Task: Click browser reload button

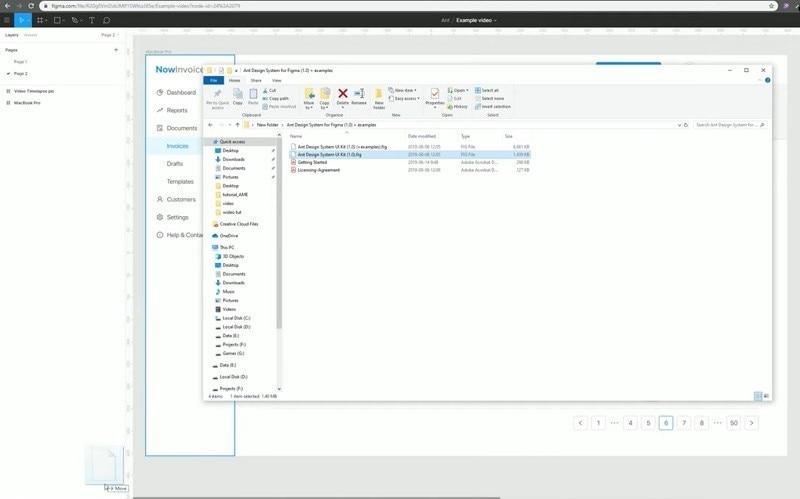Action: [31, 6]
